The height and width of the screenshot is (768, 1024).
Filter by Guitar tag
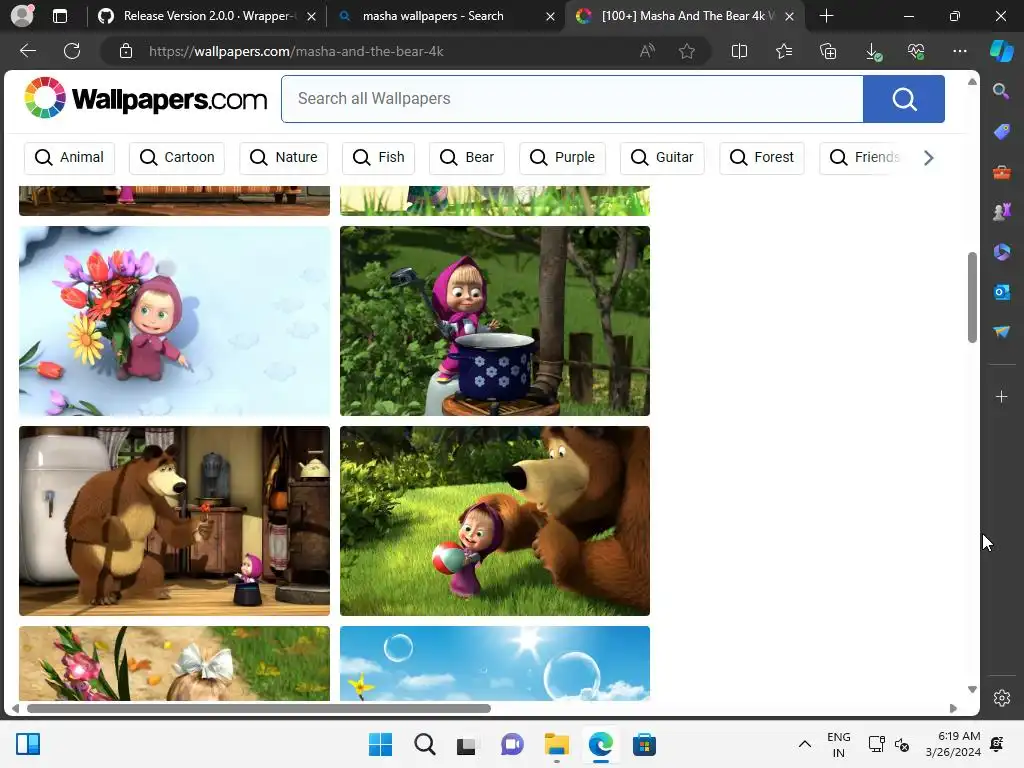click(662, 157)
